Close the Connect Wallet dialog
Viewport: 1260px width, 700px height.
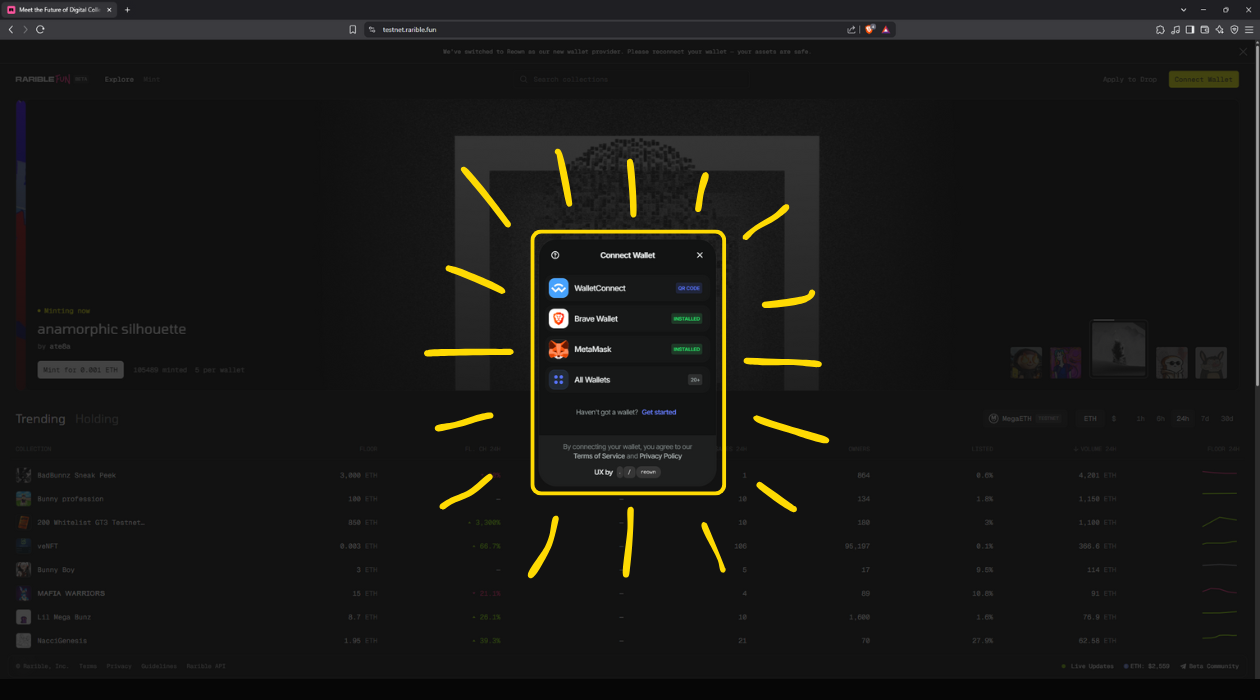click(x=700, y=255)
